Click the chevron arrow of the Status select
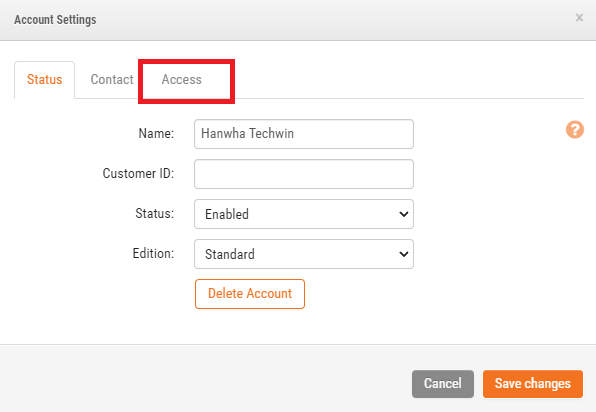The image size is (596, 412). click(404, 214)
